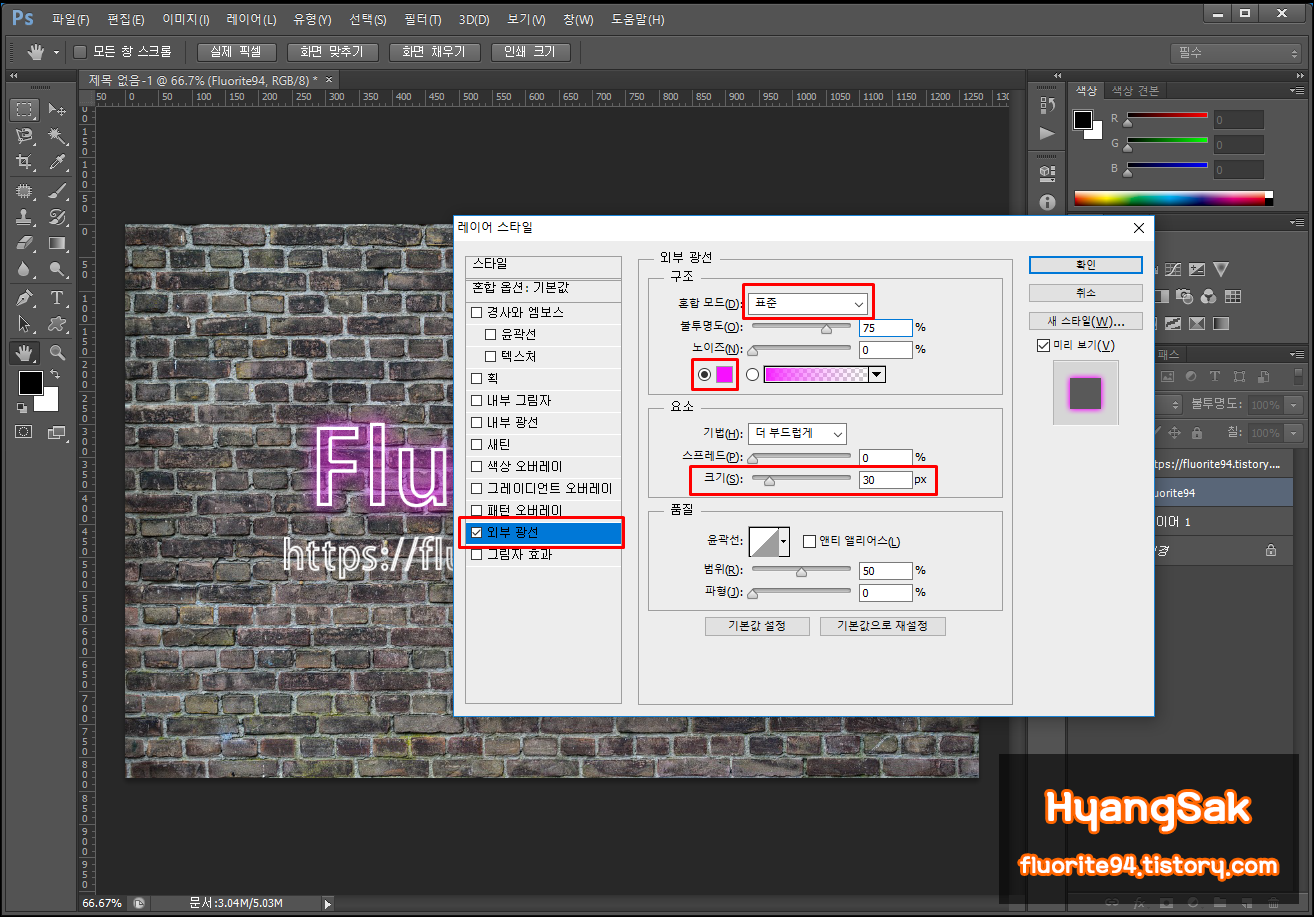Open the Image (이미지) menu

point(186,19)
